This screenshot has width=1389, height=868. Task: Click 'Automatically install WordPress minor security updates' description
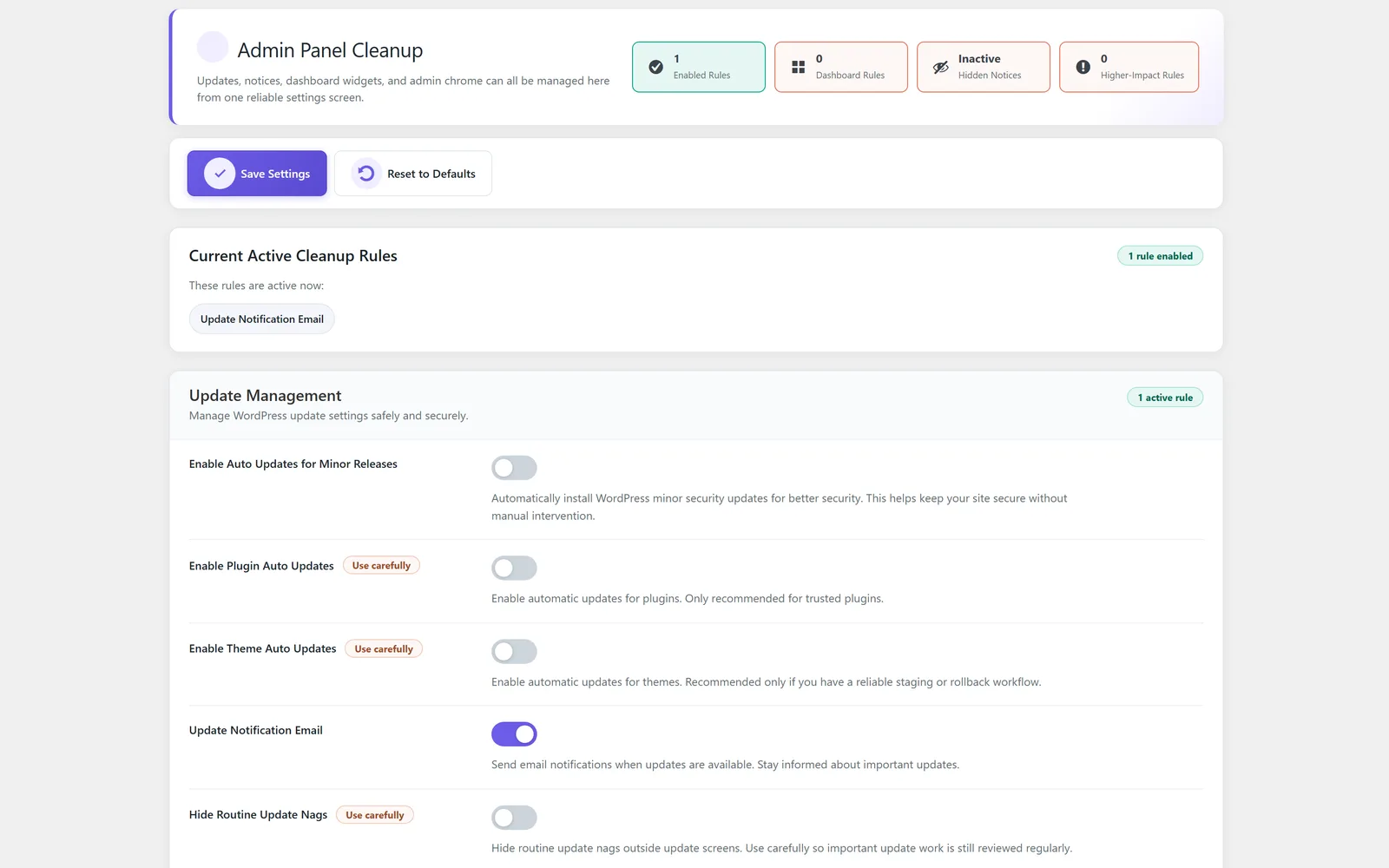click(x=779, y=507)
